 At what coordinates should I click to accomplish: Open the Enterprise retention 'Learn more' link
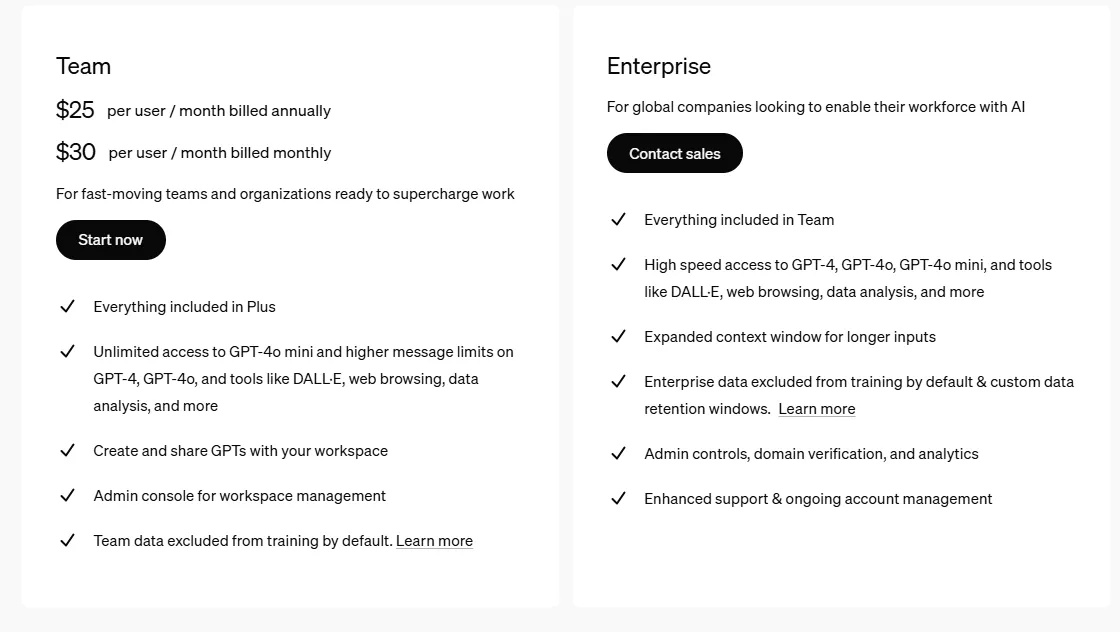tap(816, 408)
